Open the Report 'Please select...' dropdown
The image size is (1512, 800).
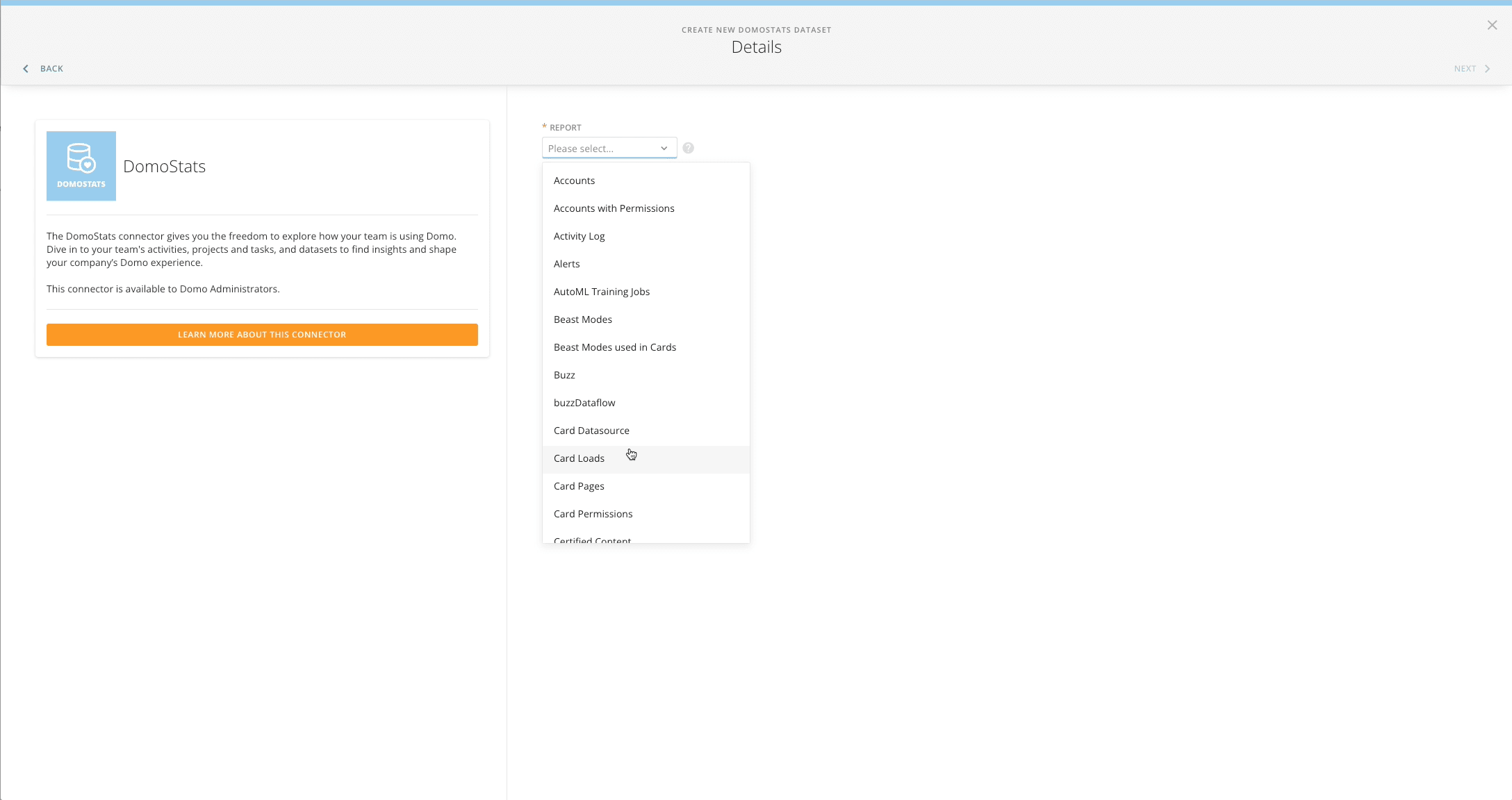601,149
